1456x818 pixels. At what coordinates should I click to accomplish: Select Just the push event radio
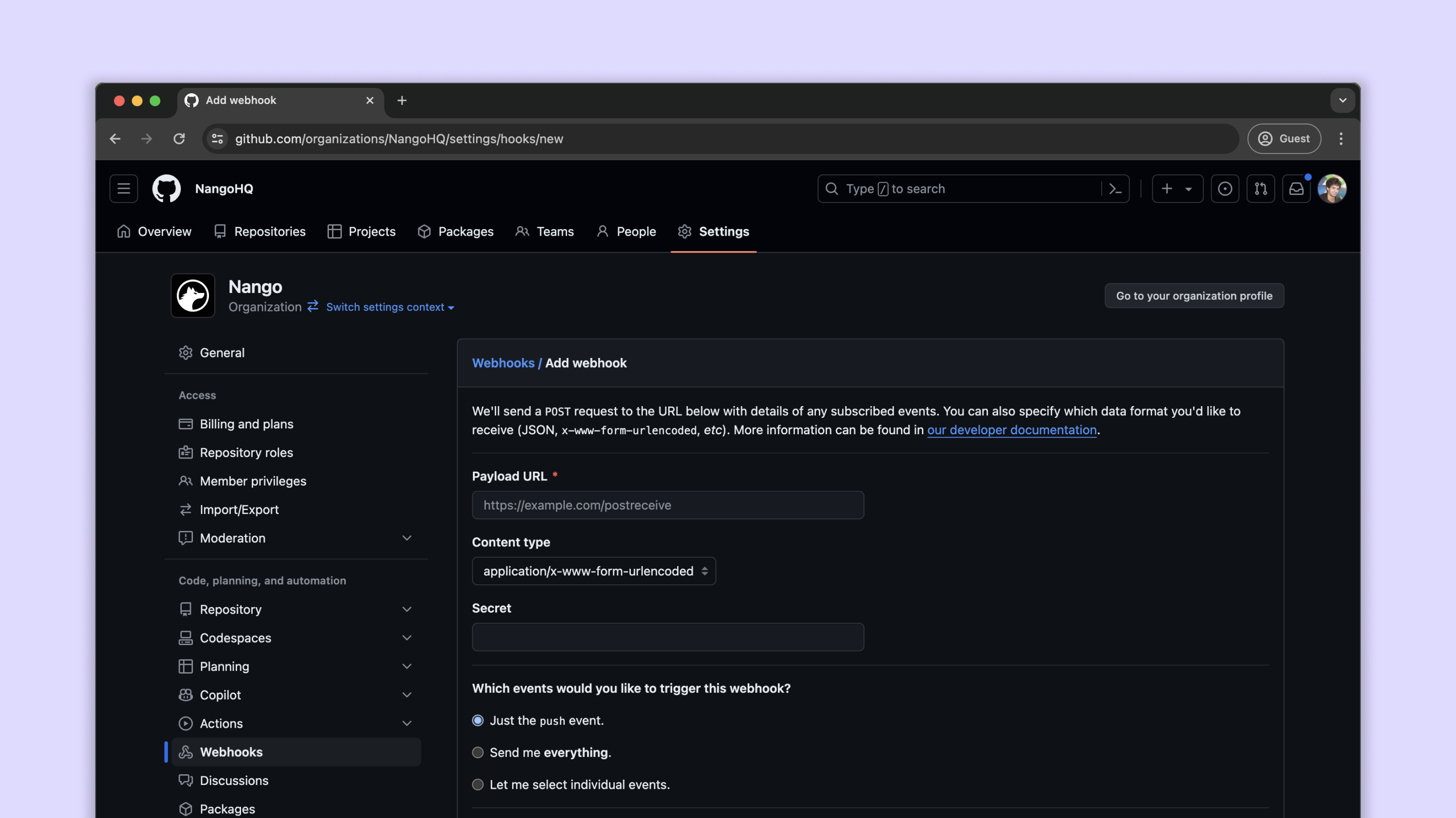pyautogui.click(x=478, y=720)
